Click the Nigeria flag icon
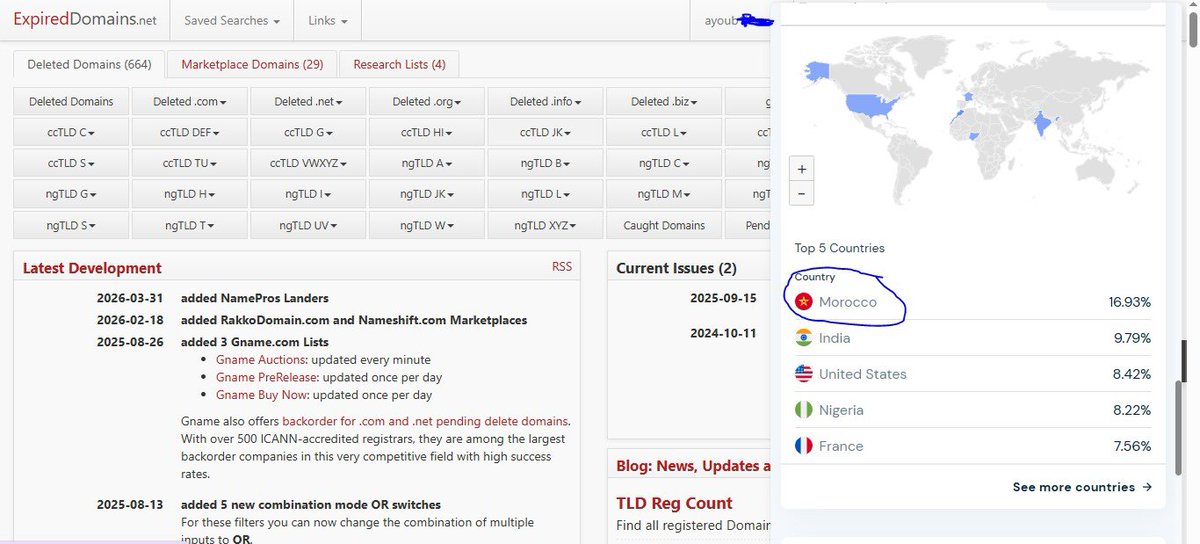The image size is (1200, 544). coord(803,410)
